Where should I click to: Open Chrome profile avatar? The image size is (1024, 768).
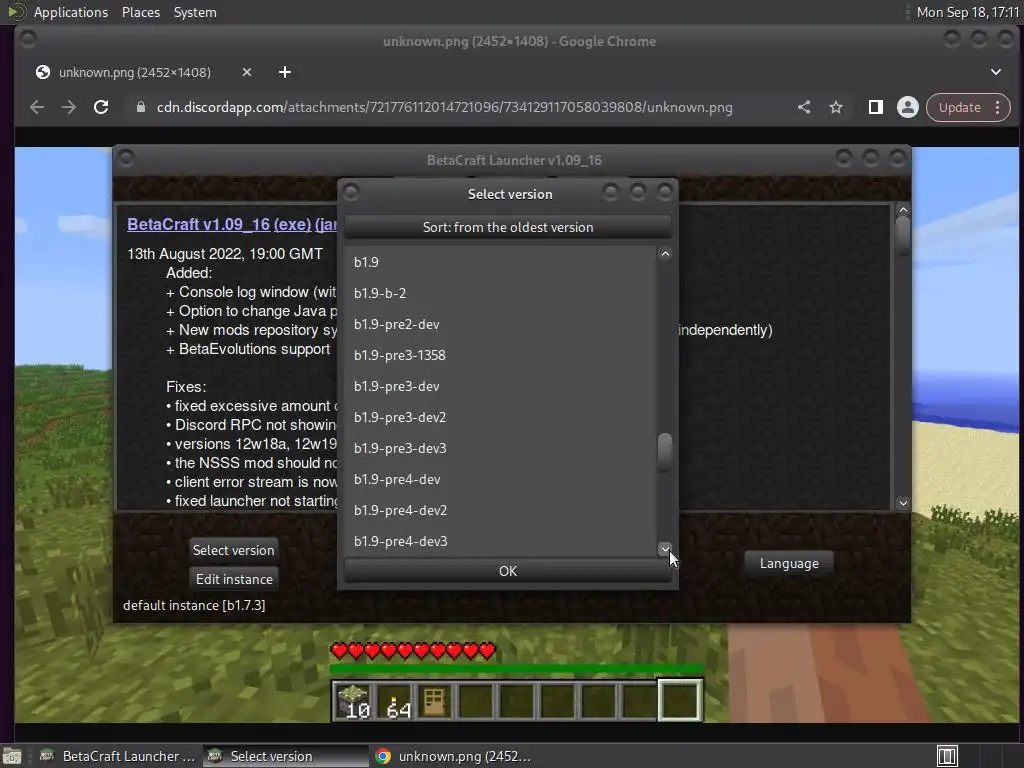(908, 107)
